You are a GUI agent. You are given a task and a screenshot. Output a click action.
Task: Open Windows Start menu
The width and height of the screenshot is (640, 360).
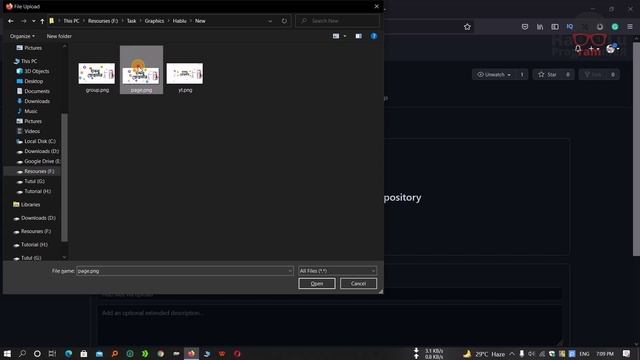click(7, 354)
